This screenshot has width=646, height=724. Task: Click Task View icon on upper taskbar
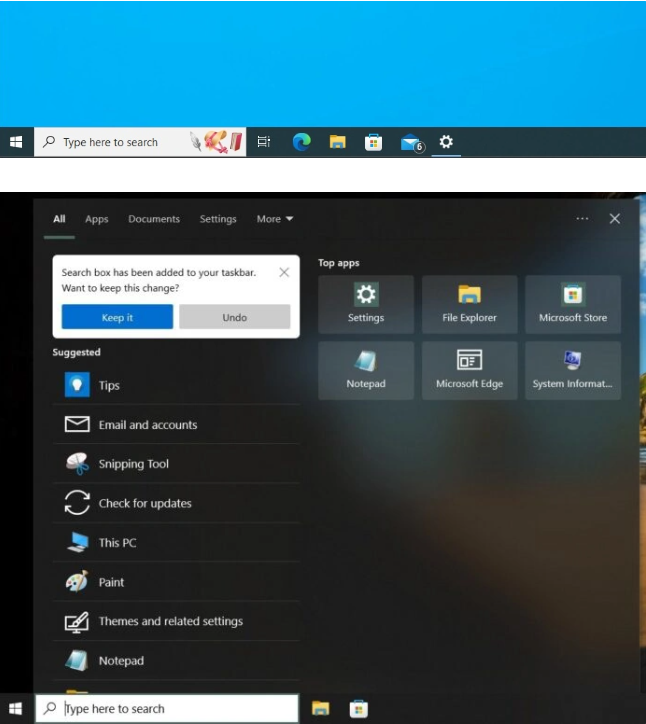coord(264,143)
